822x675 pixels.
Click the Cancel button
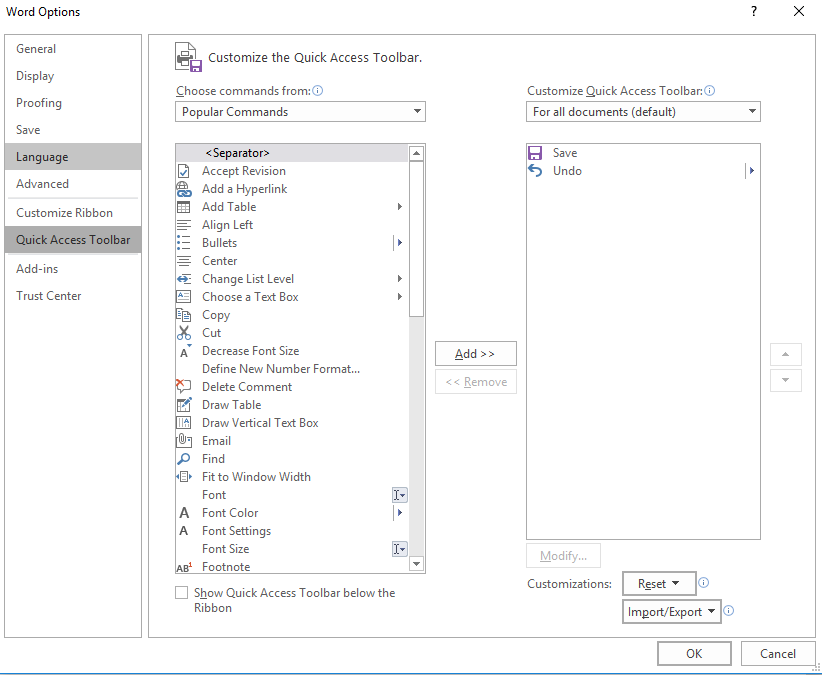[x=777, y=654]
